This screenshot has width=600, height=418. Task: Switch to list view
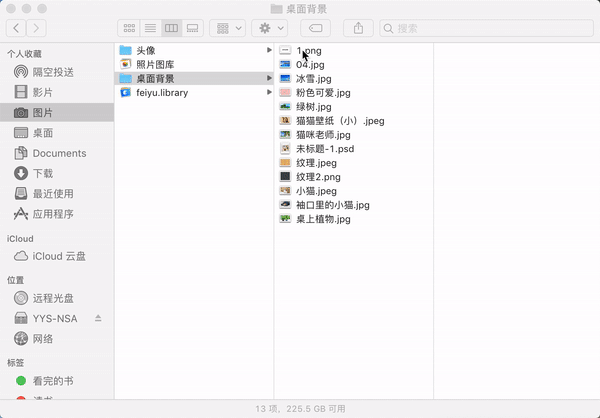(150, 28)
